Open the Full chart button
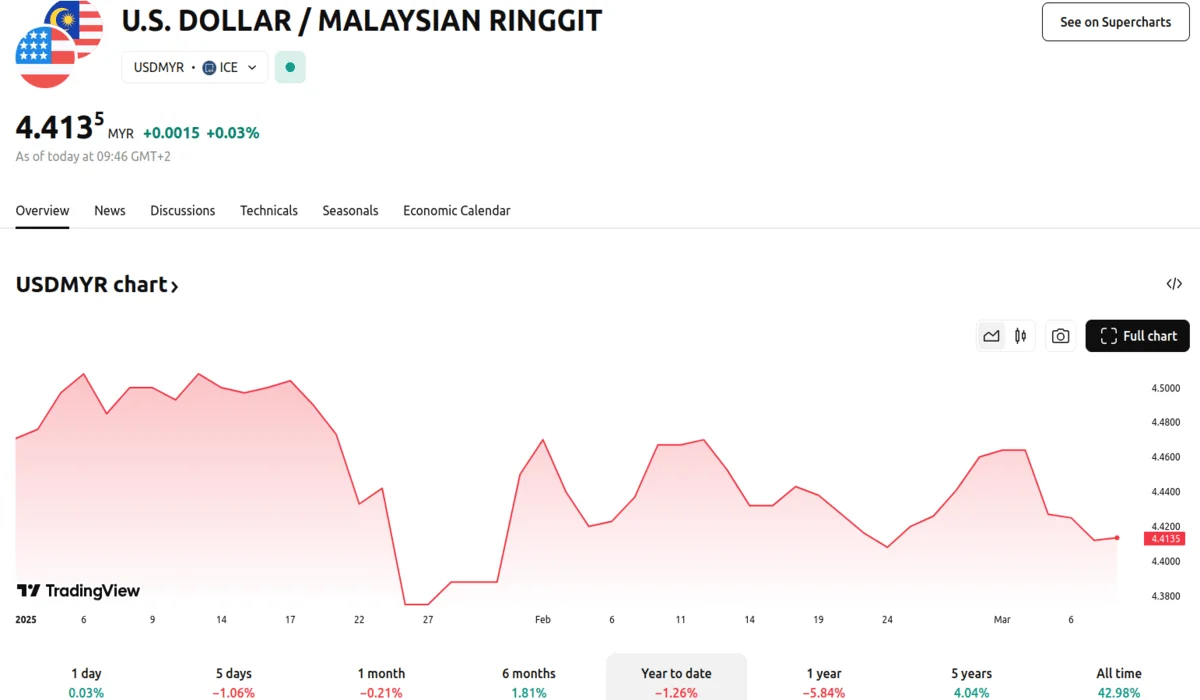 click(x=1138, y=336)
